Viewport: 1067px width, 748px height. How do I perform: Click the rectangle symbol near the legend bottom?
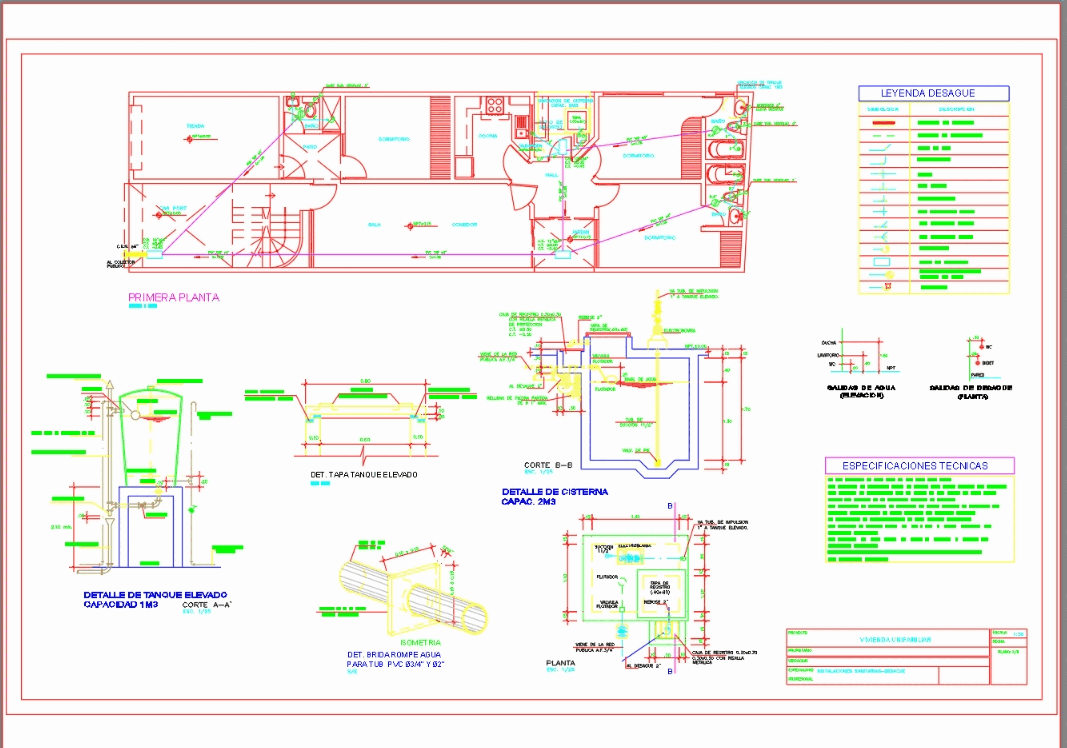coord(880,260)
